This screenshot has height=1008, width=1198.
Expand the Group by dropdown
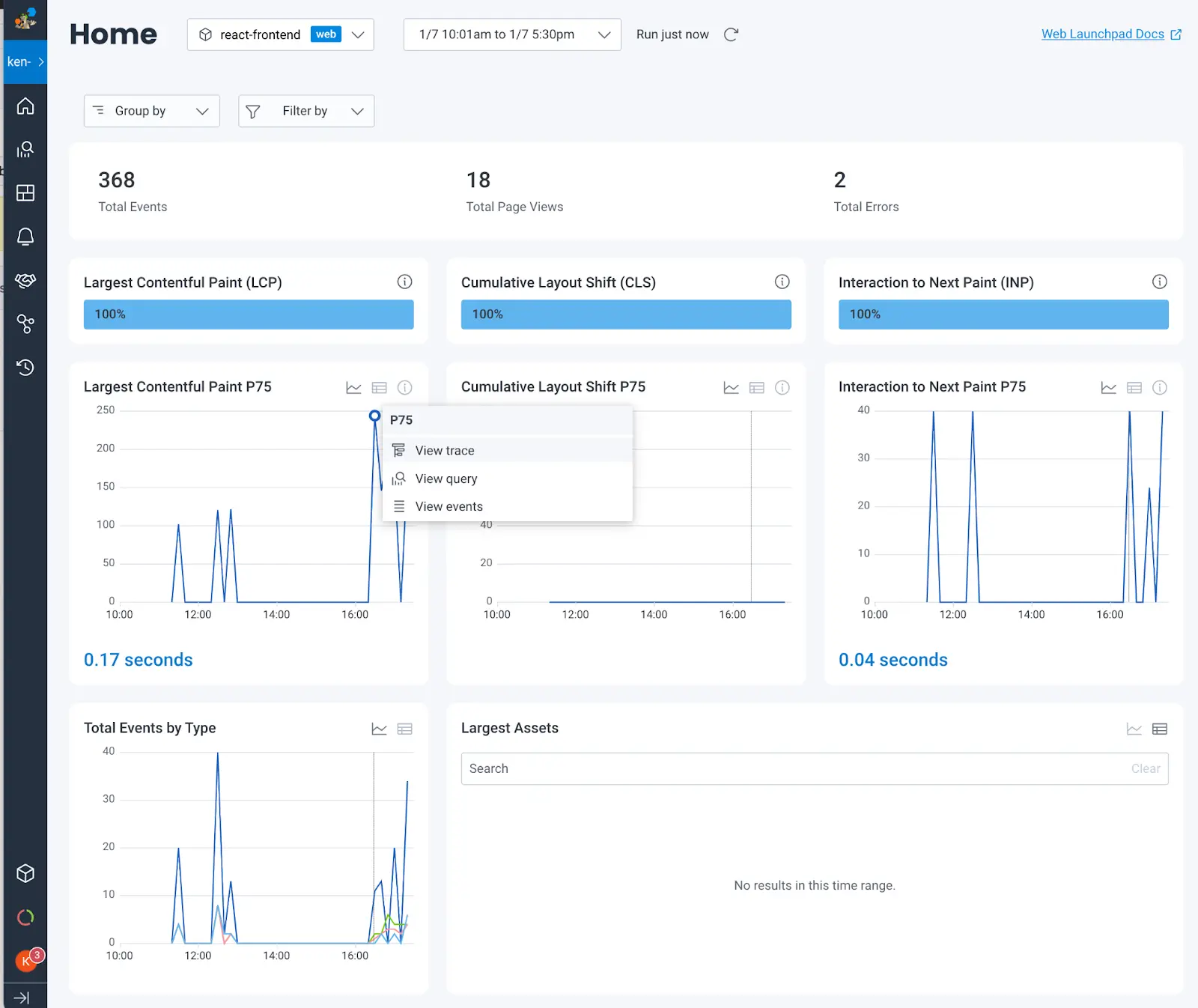(151, 111)
